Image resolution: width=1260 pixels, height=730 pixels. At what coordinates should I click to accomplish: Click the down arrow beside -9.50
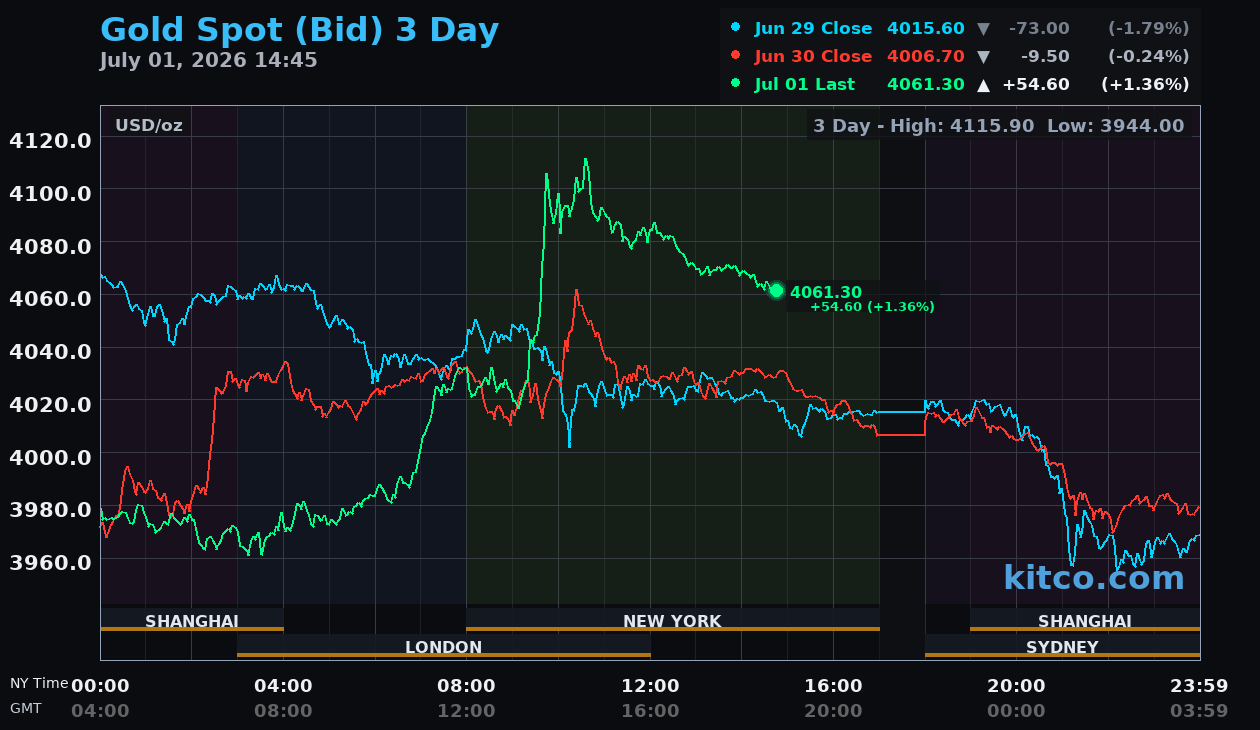983,56
